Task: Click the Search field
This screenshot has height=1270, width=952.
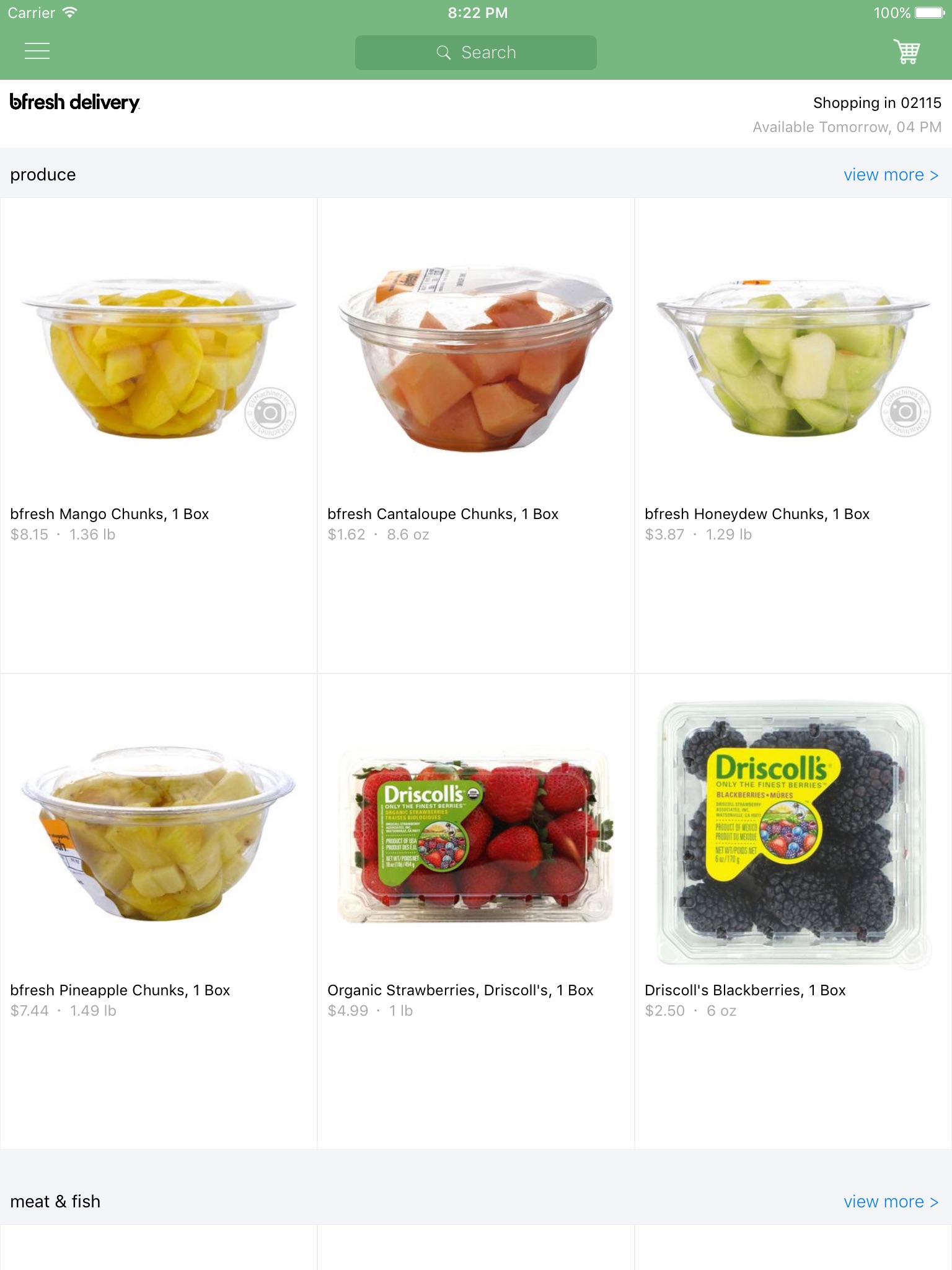Action: pyautogui.click(x=476, y=53)
